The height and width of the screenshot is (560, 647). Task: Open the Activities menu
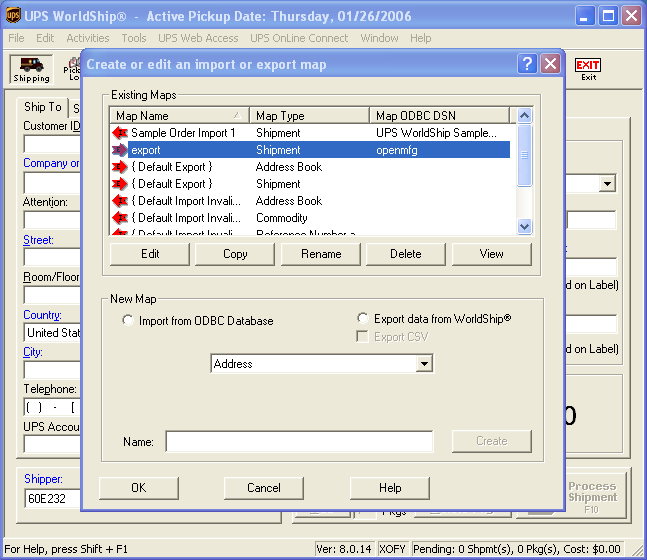[x=87, y=38]
